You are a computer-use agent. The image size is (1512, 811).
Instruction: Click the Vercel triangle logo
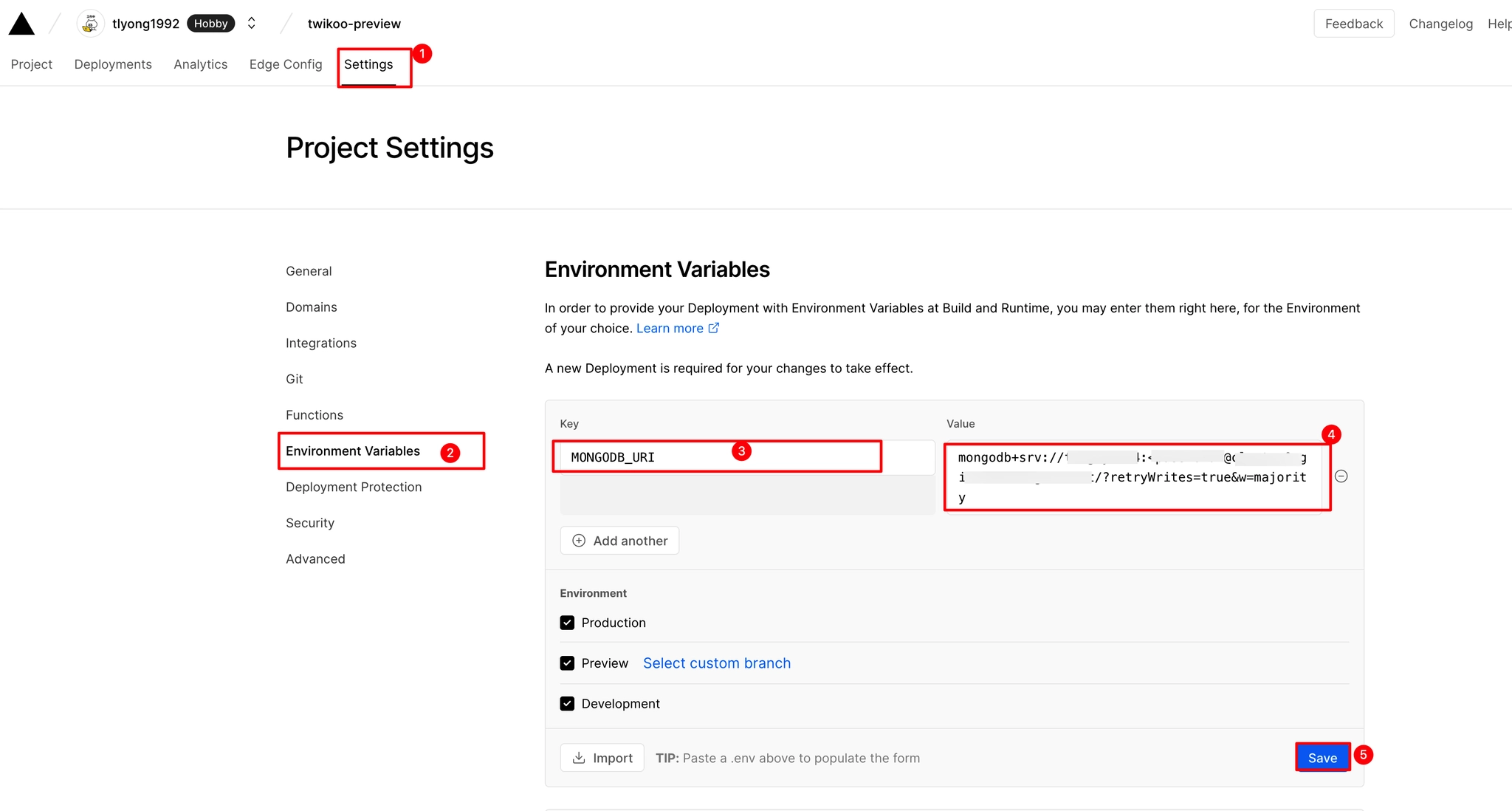click(x=22, y=24)
